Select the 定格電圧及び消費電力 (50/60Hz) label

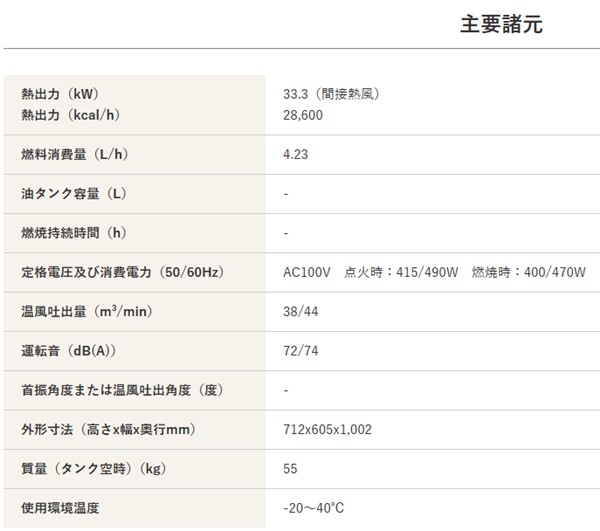coord(121,272)
